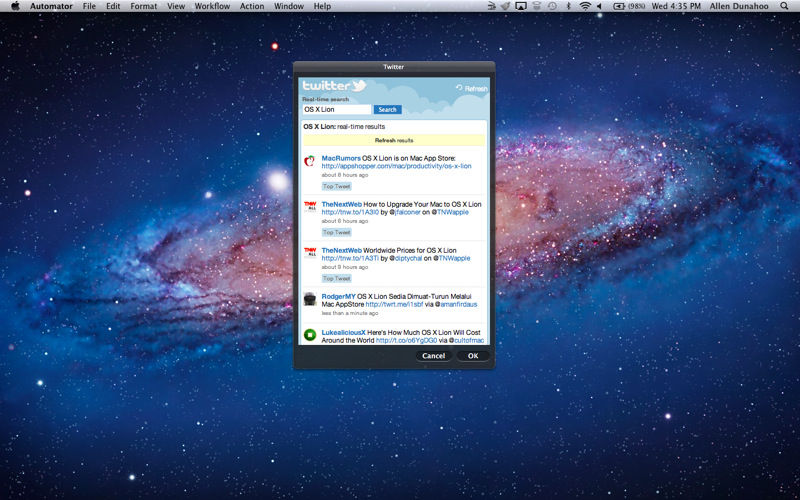Click the RodgerMY profile avatar

click(310, 299)
